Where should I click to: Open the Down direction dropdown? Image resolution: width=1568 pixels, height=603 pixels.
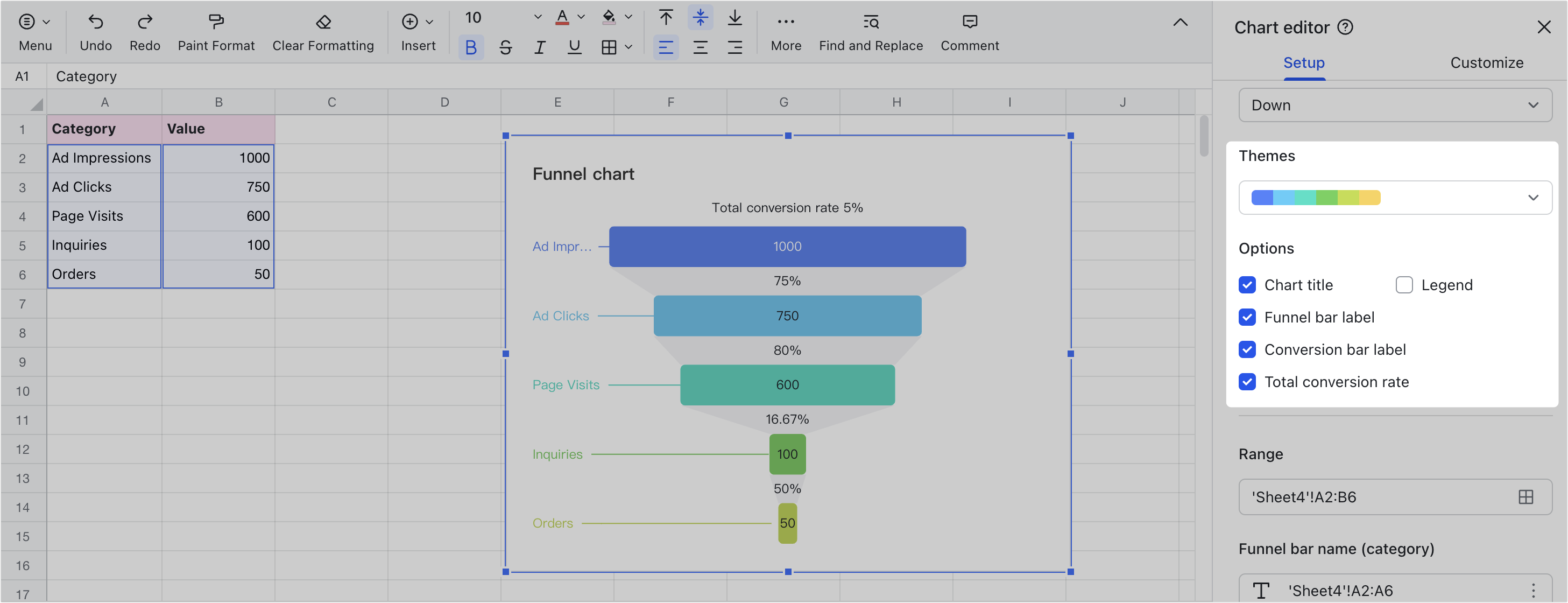[x=1395, y=105]
